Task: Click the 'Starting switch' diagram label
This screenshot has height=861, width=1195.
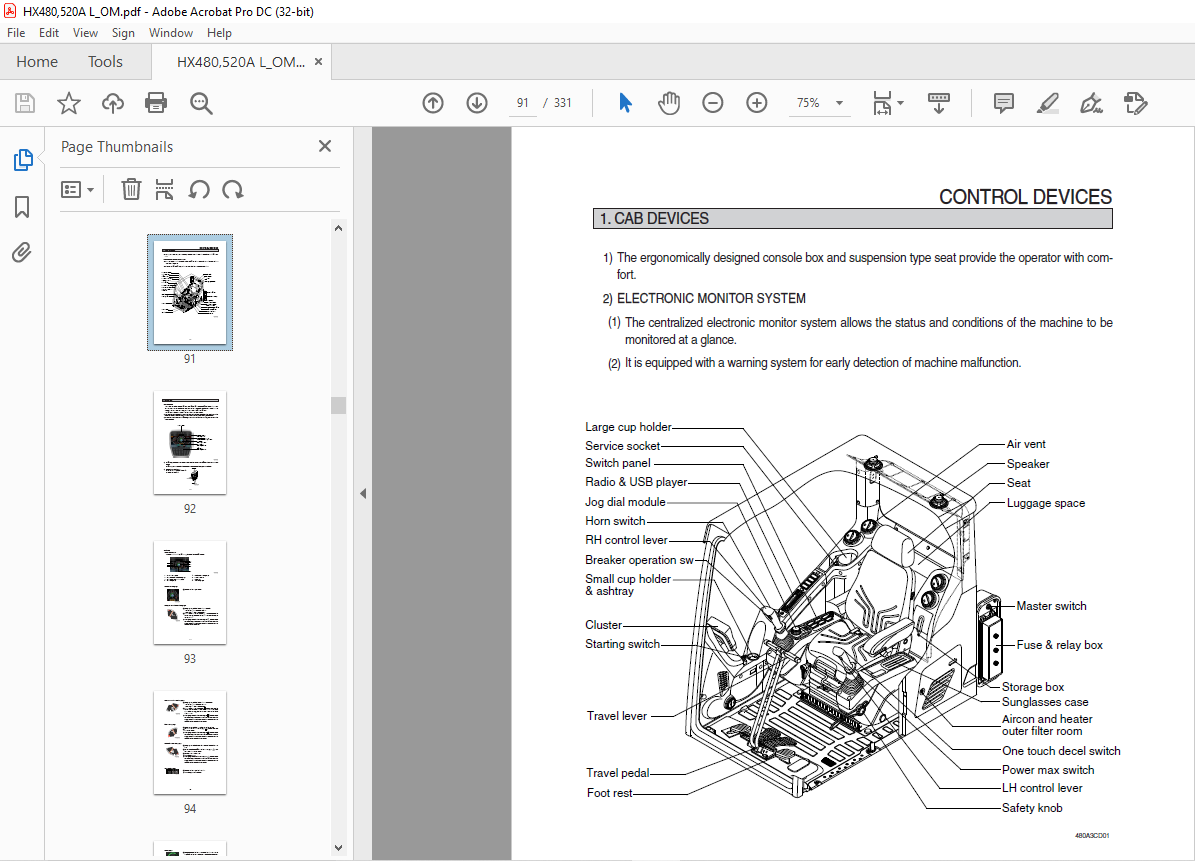Action: 623,644
